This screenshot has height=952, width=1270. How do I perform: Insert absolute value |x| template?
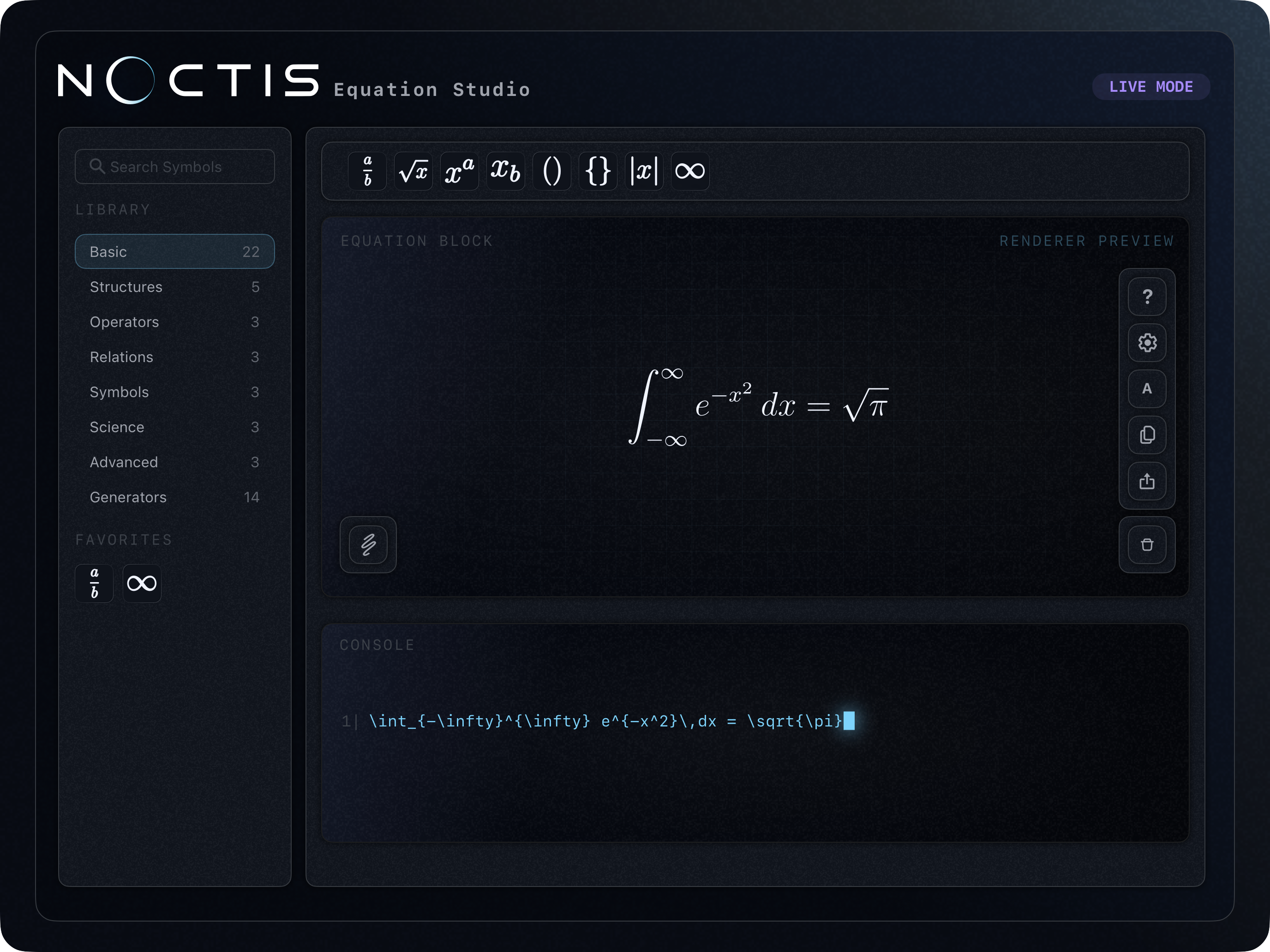point(644,171)
